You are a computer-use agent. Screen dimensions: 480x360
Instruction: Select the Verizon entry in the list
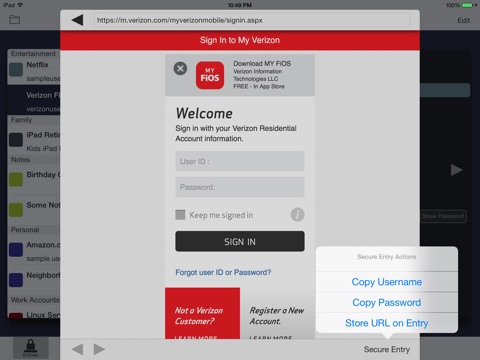34,100
